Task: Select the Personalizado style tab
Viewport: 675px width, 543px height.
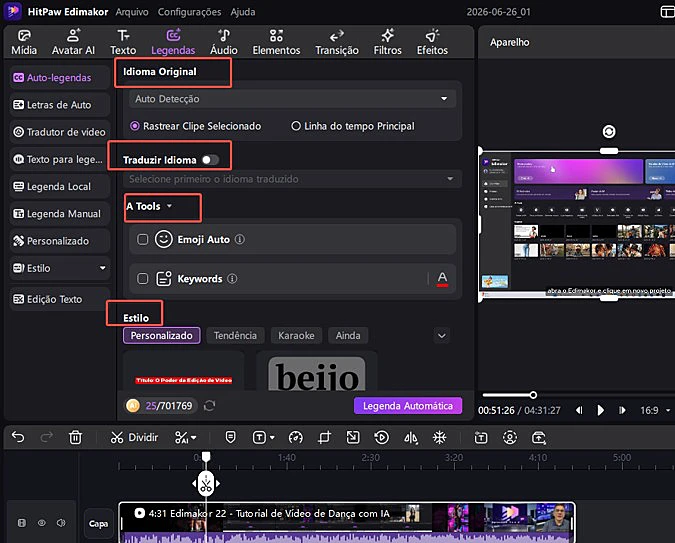Action: pos(161,335)
